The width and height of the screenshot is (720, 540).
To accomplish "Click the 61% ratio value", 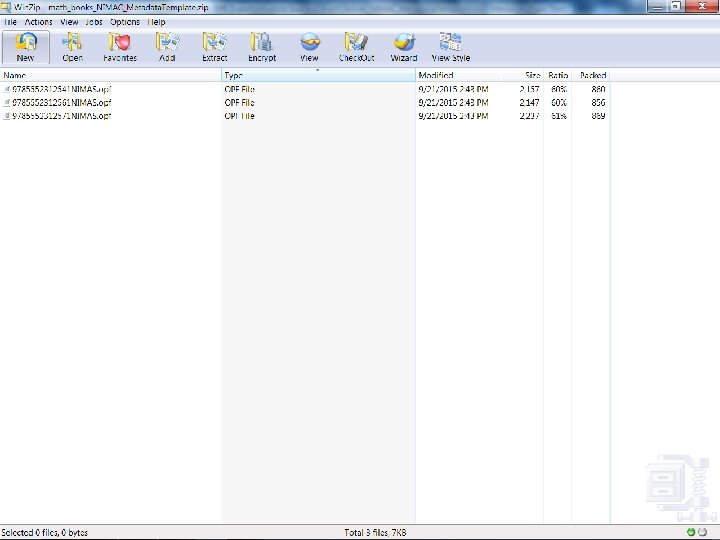I will (x=559, y=116).
